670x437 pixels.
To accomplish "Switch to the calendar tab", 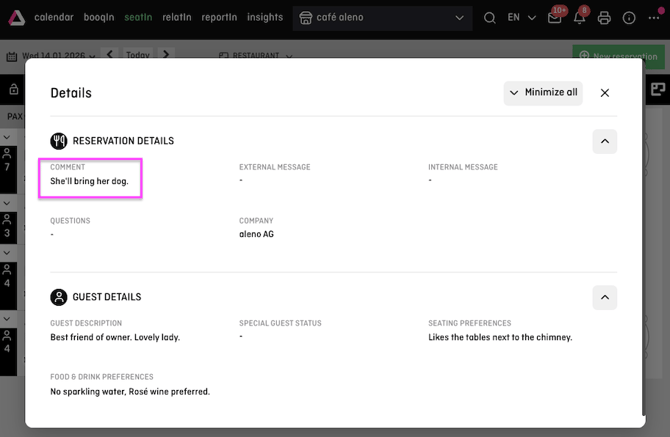I will tap(54, 18).
